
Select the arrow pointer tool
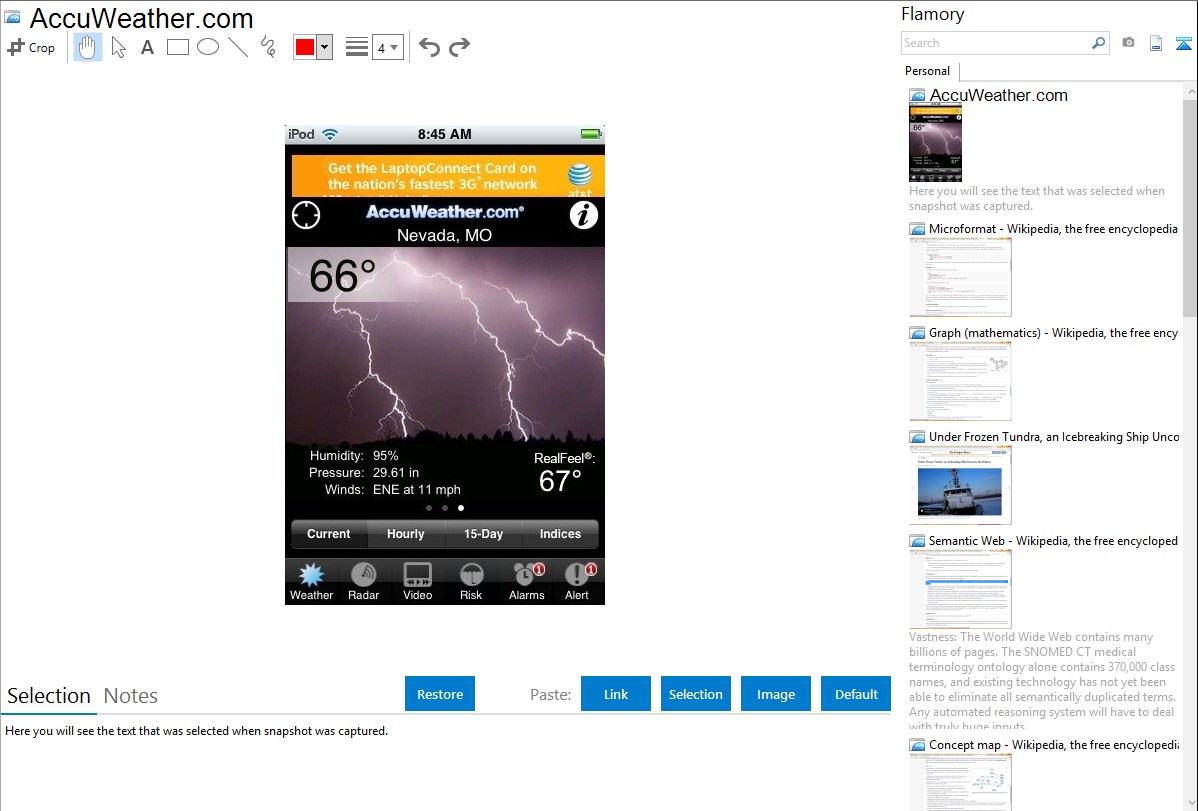coord(118,47)
